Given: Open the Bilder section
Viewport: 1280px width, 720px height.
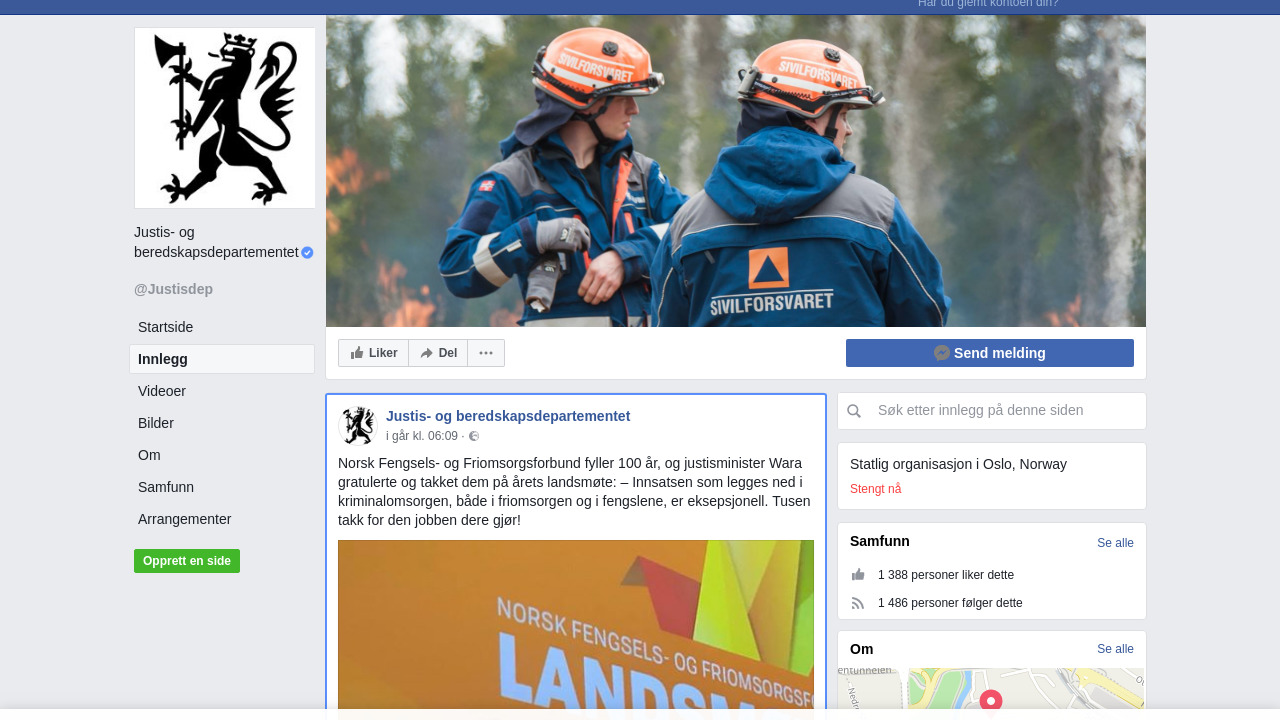Looking at the screenshot, I should (156, 423).
